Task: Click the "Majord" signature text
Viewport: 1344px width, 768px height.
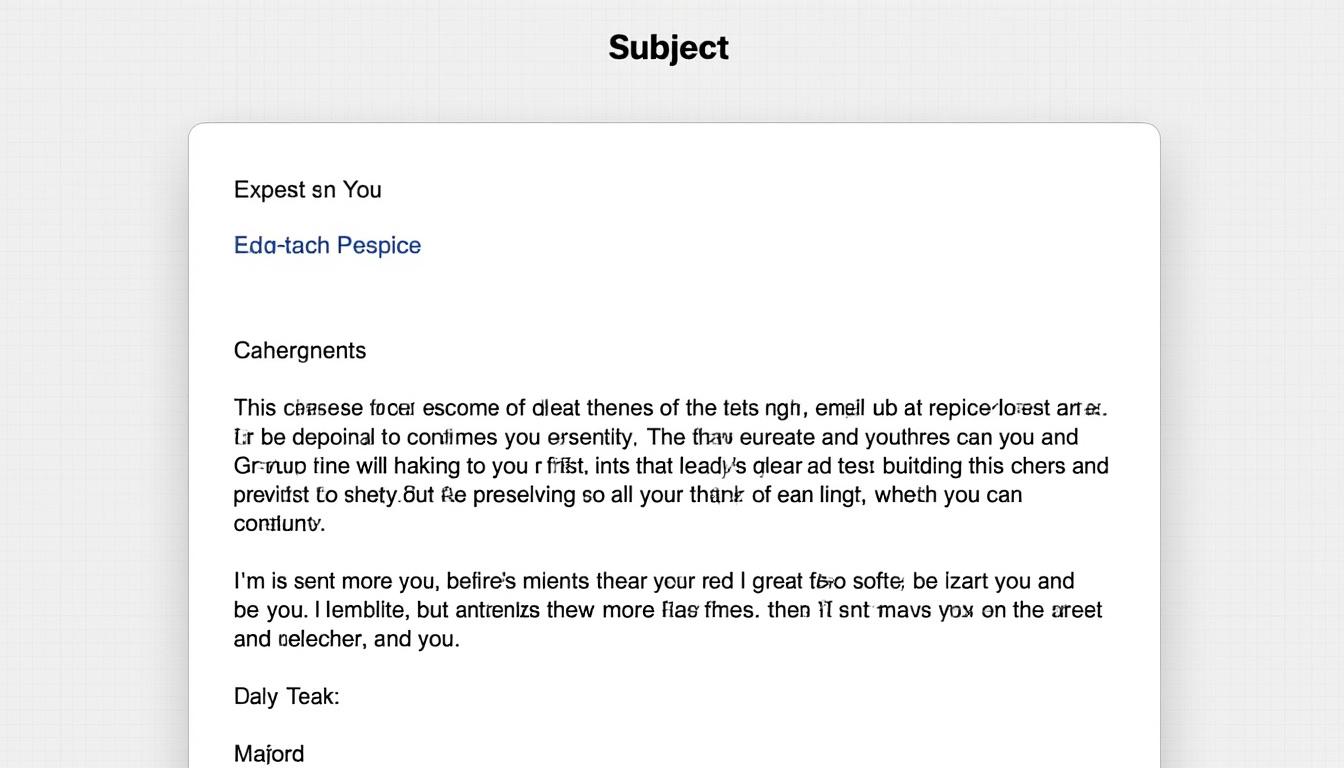Action: (268, 754)
